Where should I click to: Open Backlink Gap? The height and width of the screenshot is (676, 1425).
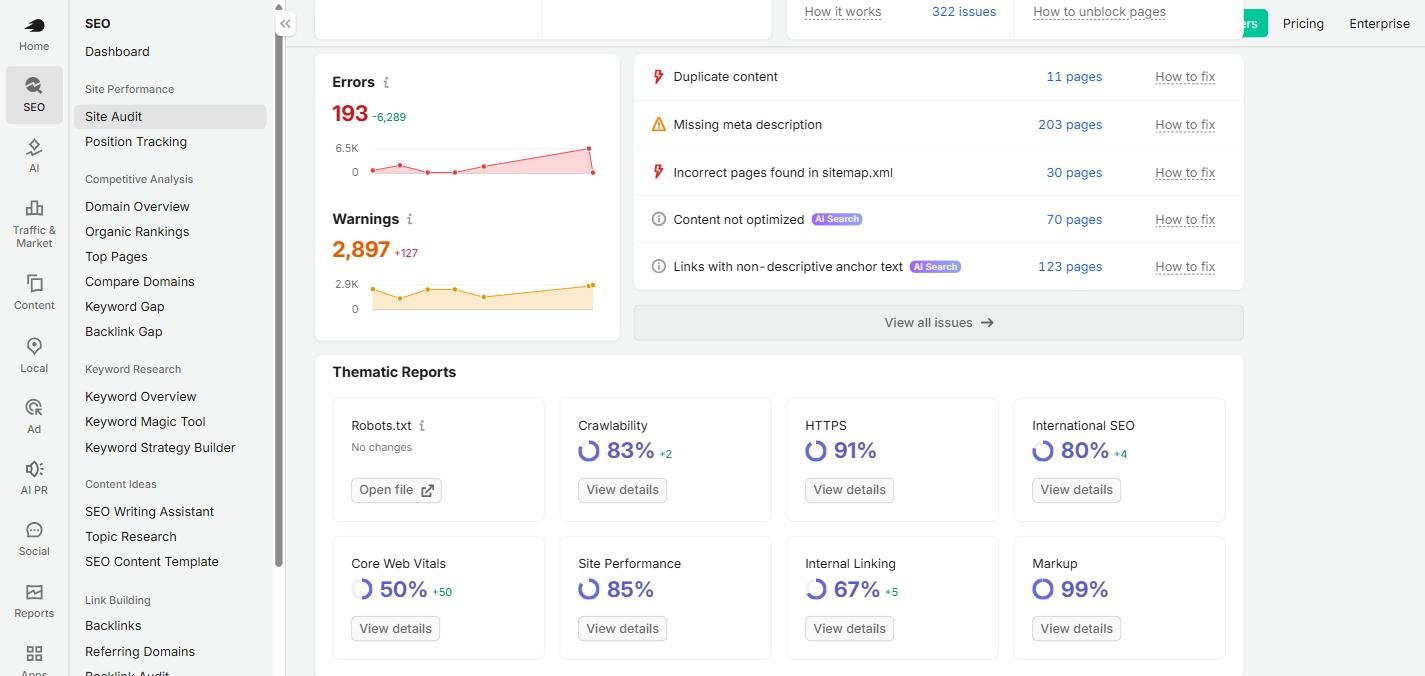click(x=123, y=331)
